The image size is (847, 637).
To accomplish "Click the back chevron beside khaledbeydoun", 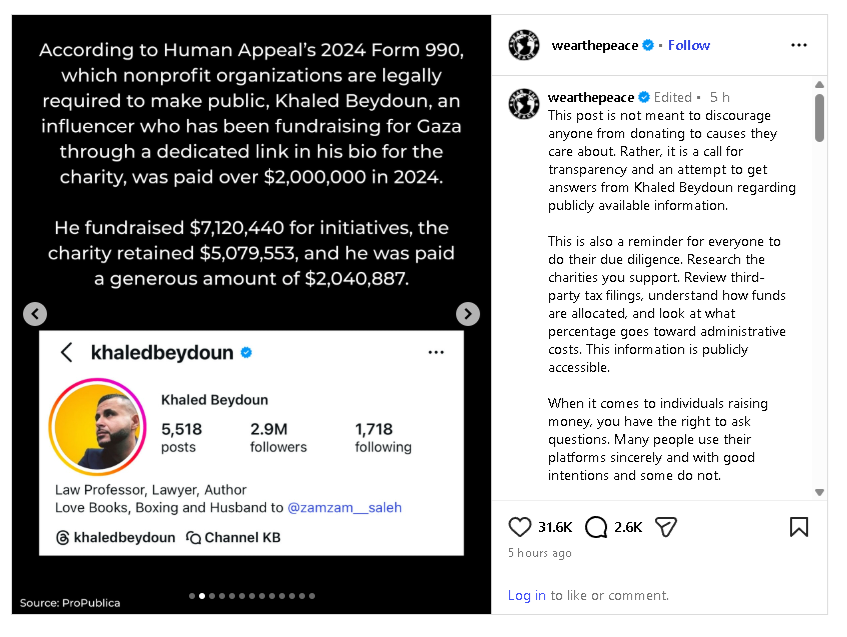I will tap(66, 352).
